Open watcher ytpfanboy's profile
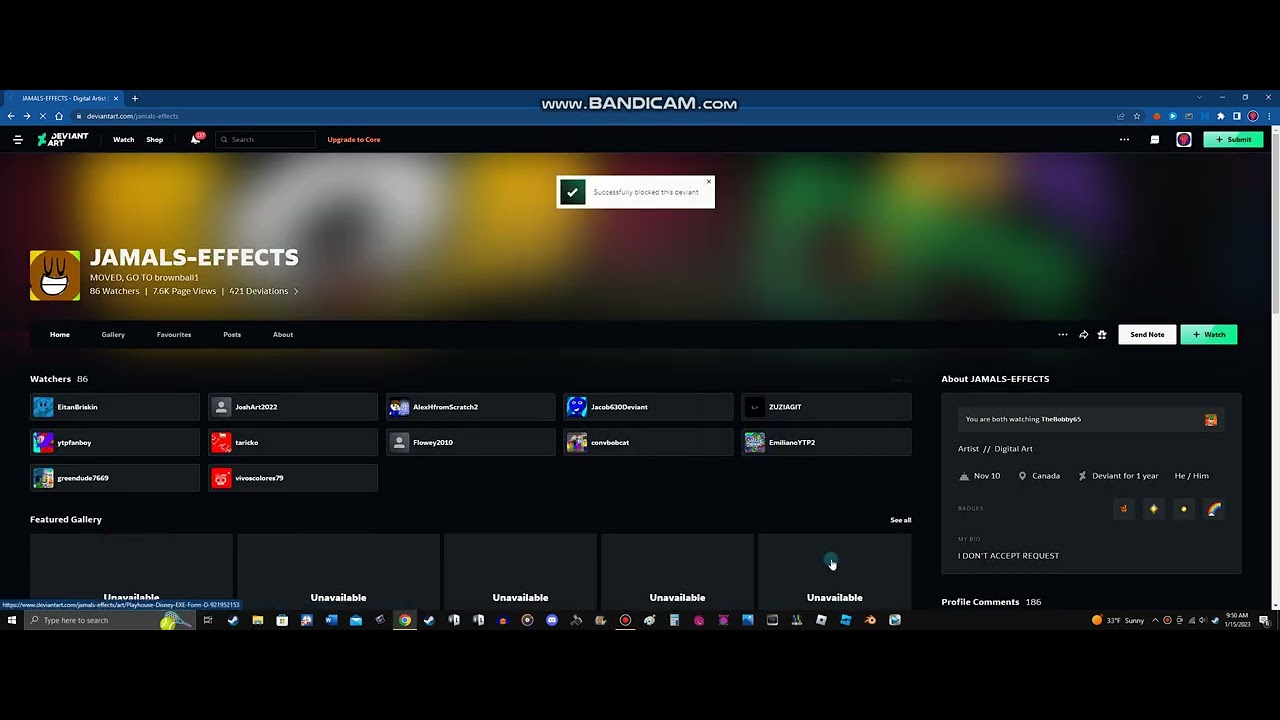1280x720 pixels. pyautogui.click(x=115, y=443)
